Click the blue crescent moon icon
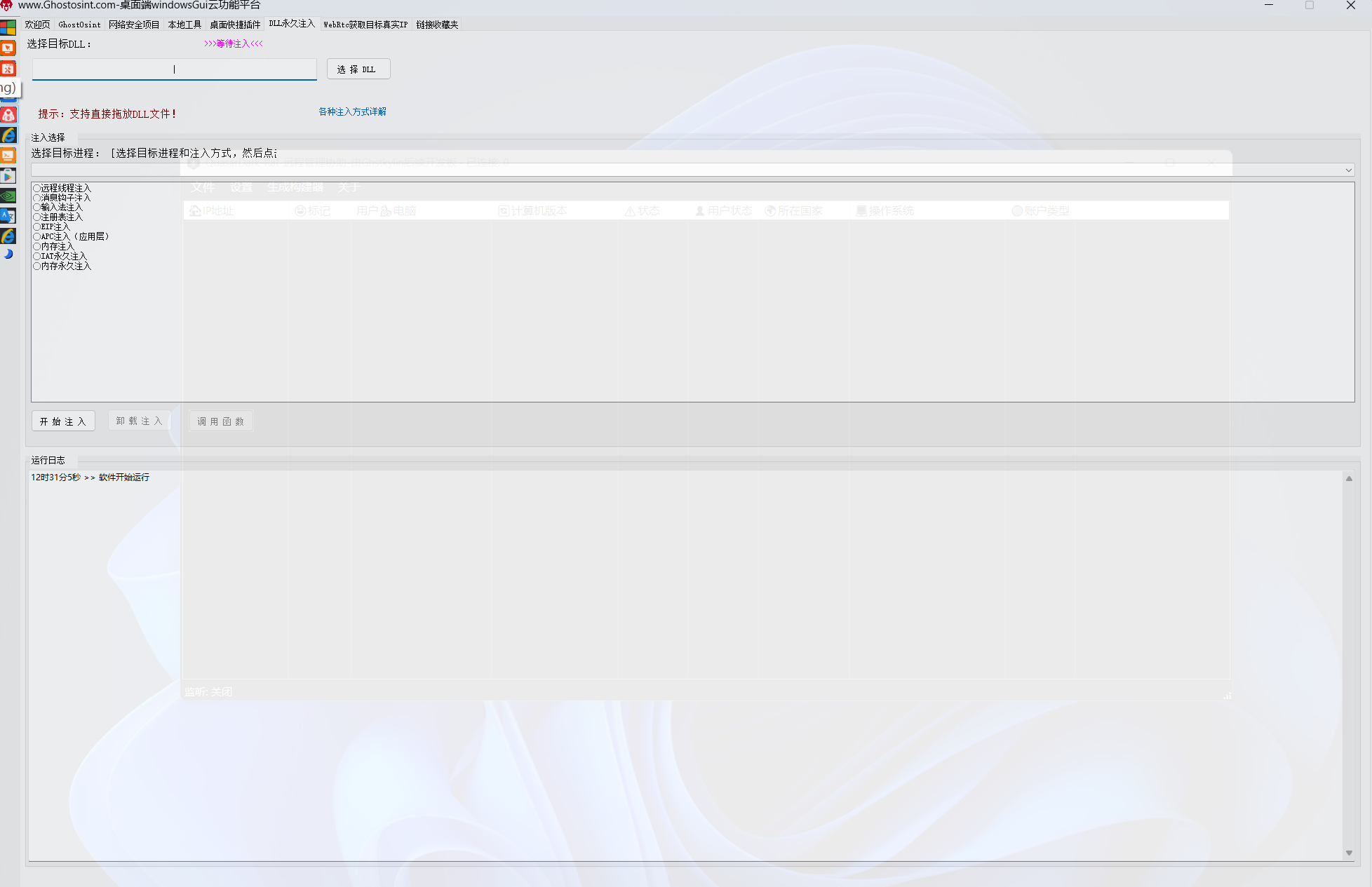The image size is (1372, 887). tap(8, 255)
